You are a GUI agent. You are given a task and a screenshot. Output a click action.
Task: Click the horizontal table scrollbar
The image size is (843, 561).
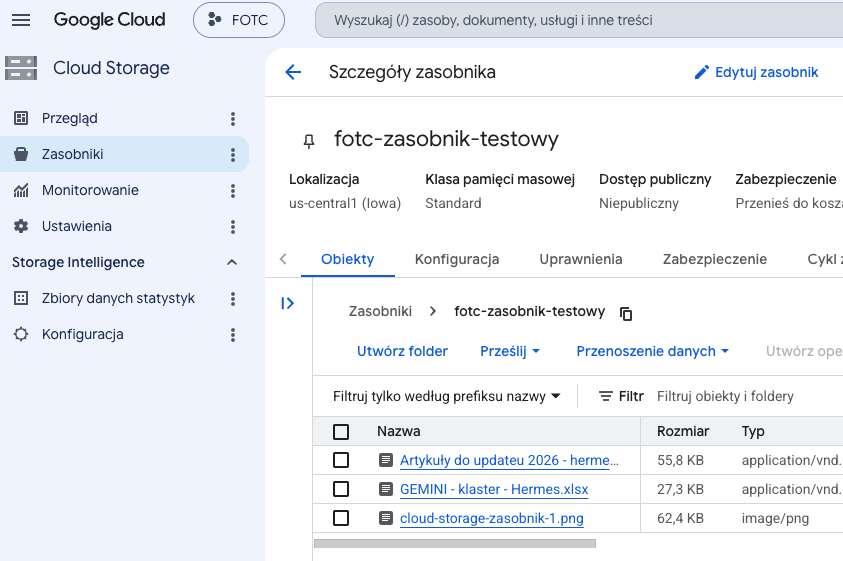tap(455, 543)
